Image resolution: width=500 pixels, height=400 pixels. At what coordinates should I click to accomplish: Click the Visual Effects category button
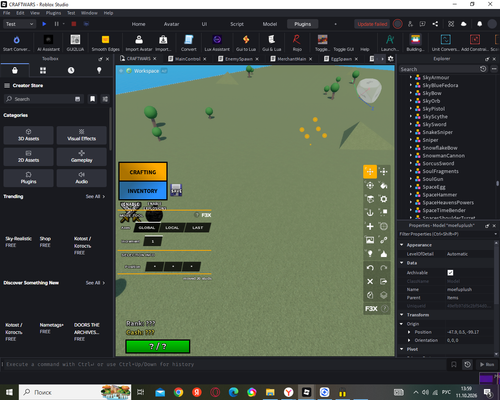(x=82, y=135)
